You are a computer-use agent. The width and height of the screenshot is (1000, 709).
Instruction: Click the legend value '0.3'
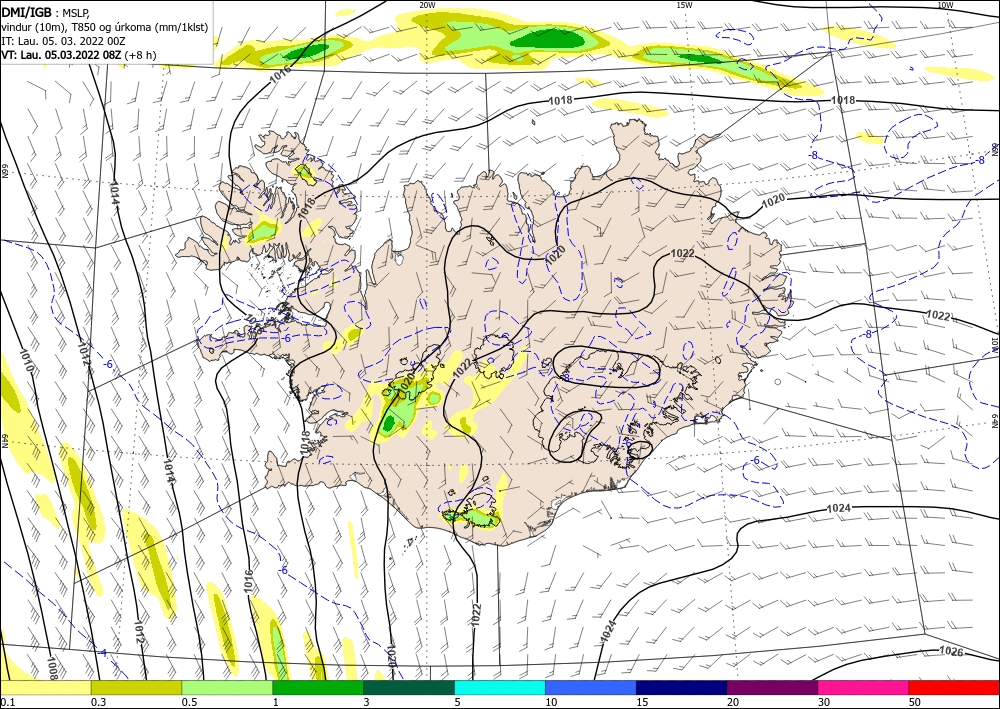[x=98, y=702]
